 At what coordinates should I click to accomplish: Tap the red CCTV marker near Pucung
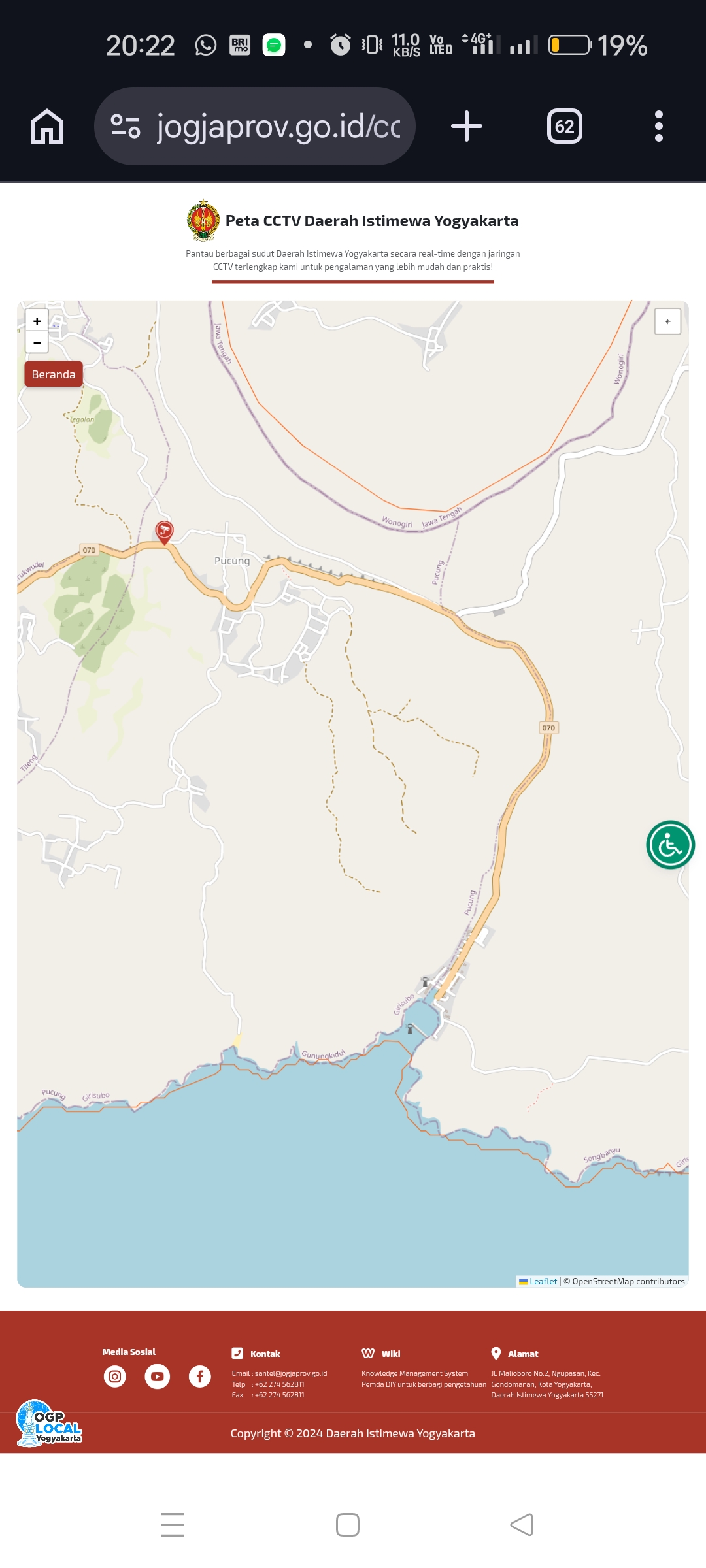(164, 532)
